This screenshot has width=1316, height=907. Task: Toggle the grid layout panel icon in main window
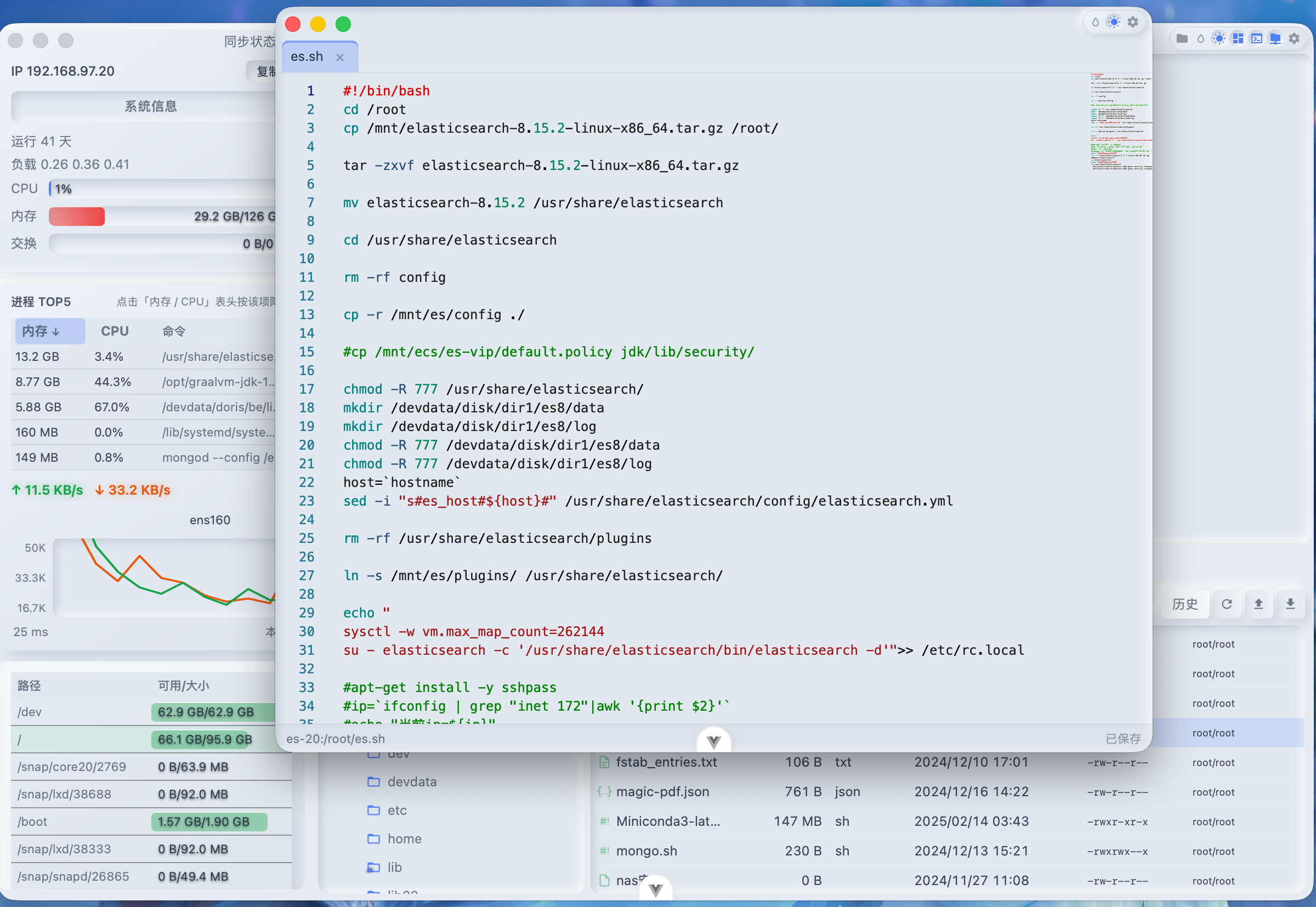point(1238,38)
